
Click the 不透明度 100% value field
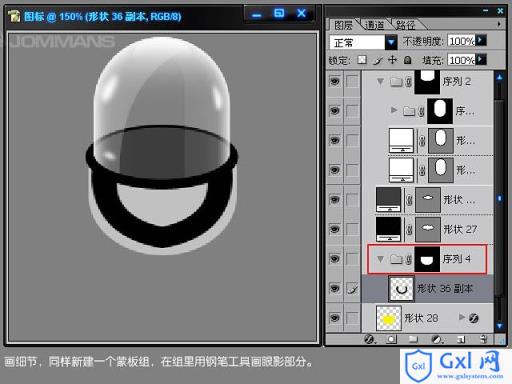pos(461,41)
